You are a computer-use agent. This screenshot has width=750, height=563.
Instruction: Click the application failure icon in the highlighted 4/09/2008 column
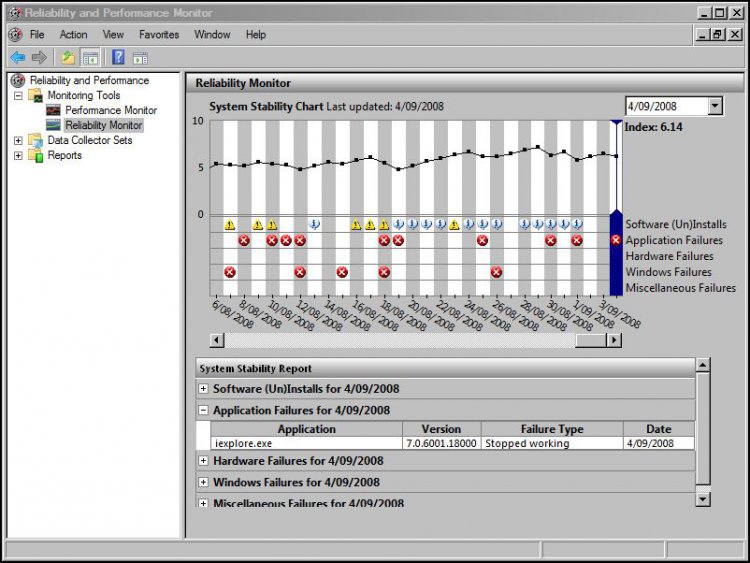tap(616, 240)
